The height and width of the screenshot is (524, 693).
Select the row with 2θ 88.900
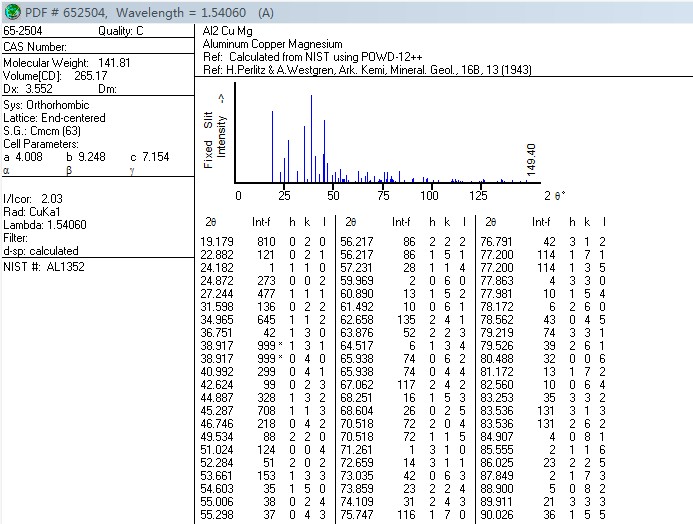pos(543,489)
